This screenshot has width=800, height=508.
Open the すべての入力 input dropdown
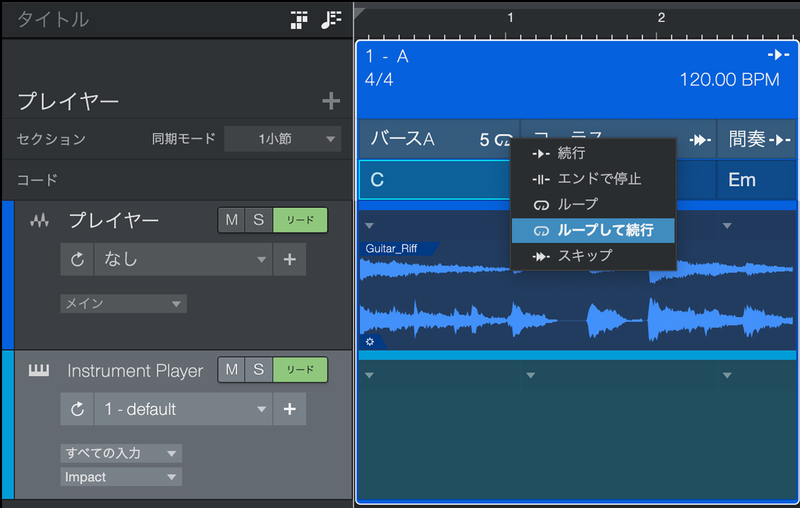121,453
